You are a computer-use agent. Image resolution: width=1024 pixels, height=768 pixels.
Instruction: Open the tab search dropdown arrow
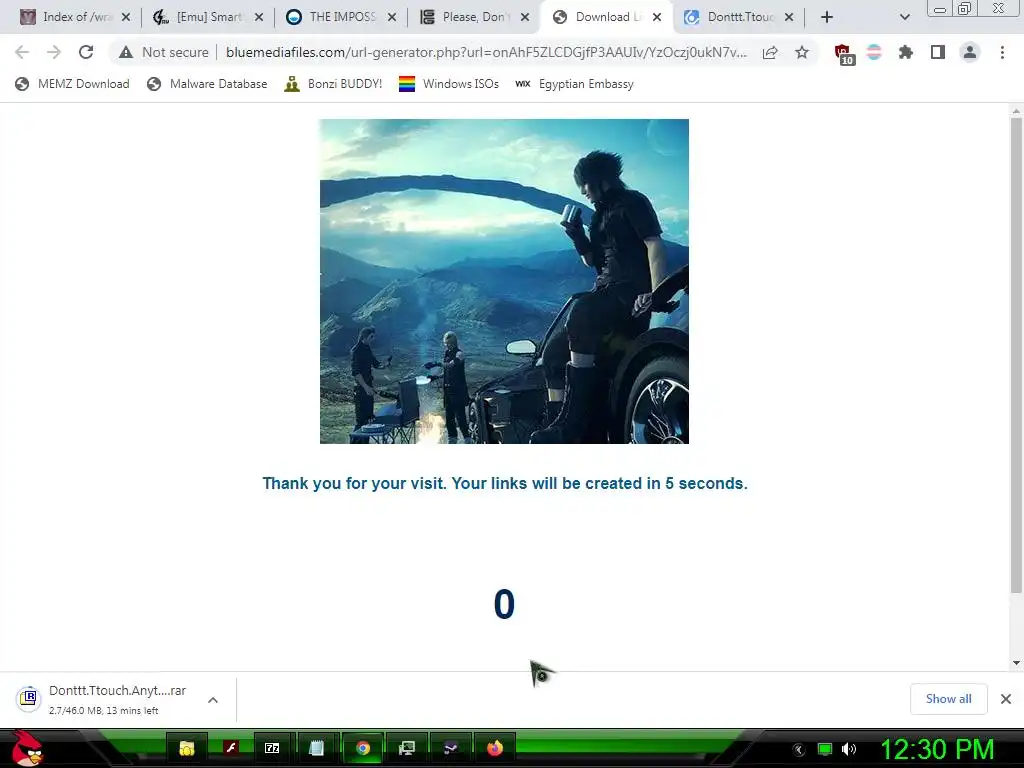(904, 18)
